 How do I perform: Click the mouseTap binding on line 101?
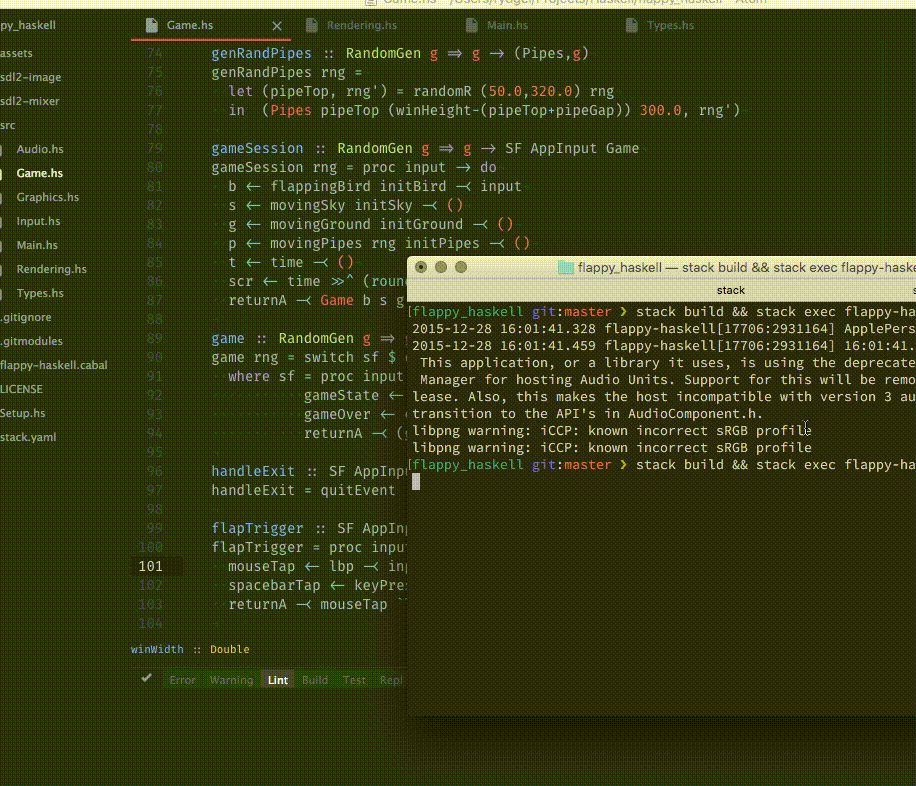coord(261,566)
